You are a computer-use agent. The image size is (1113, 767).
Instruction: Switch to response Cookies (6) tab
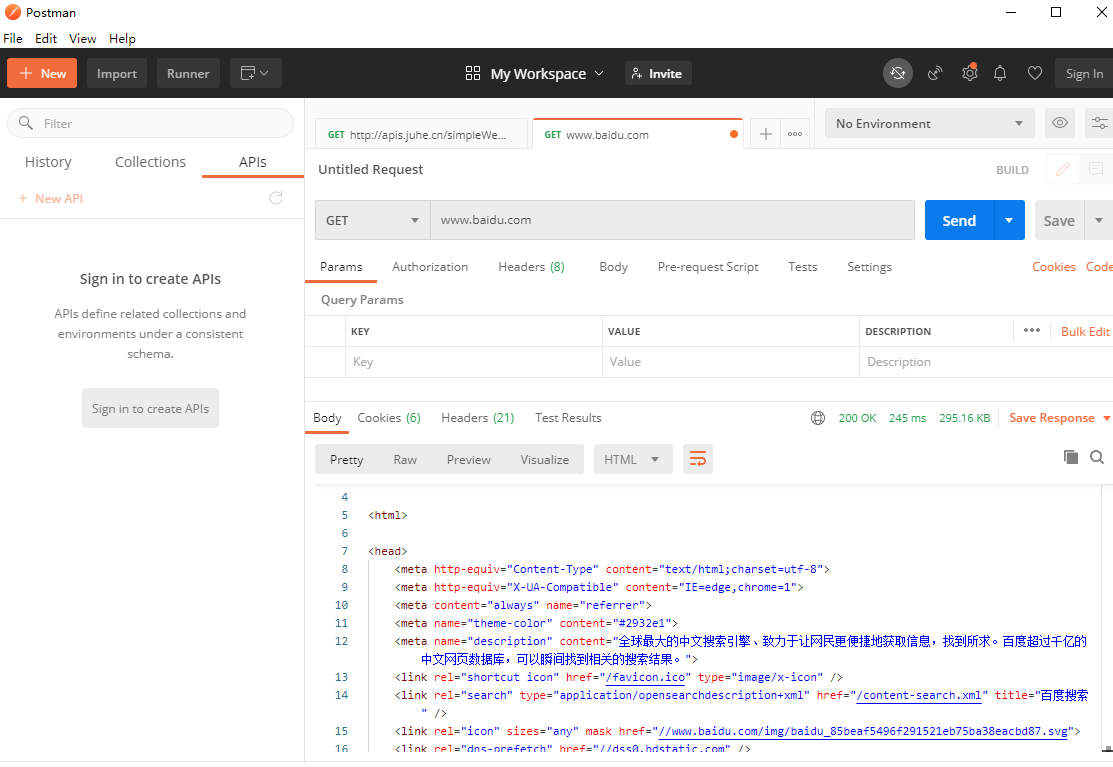[x=389, y=418]
